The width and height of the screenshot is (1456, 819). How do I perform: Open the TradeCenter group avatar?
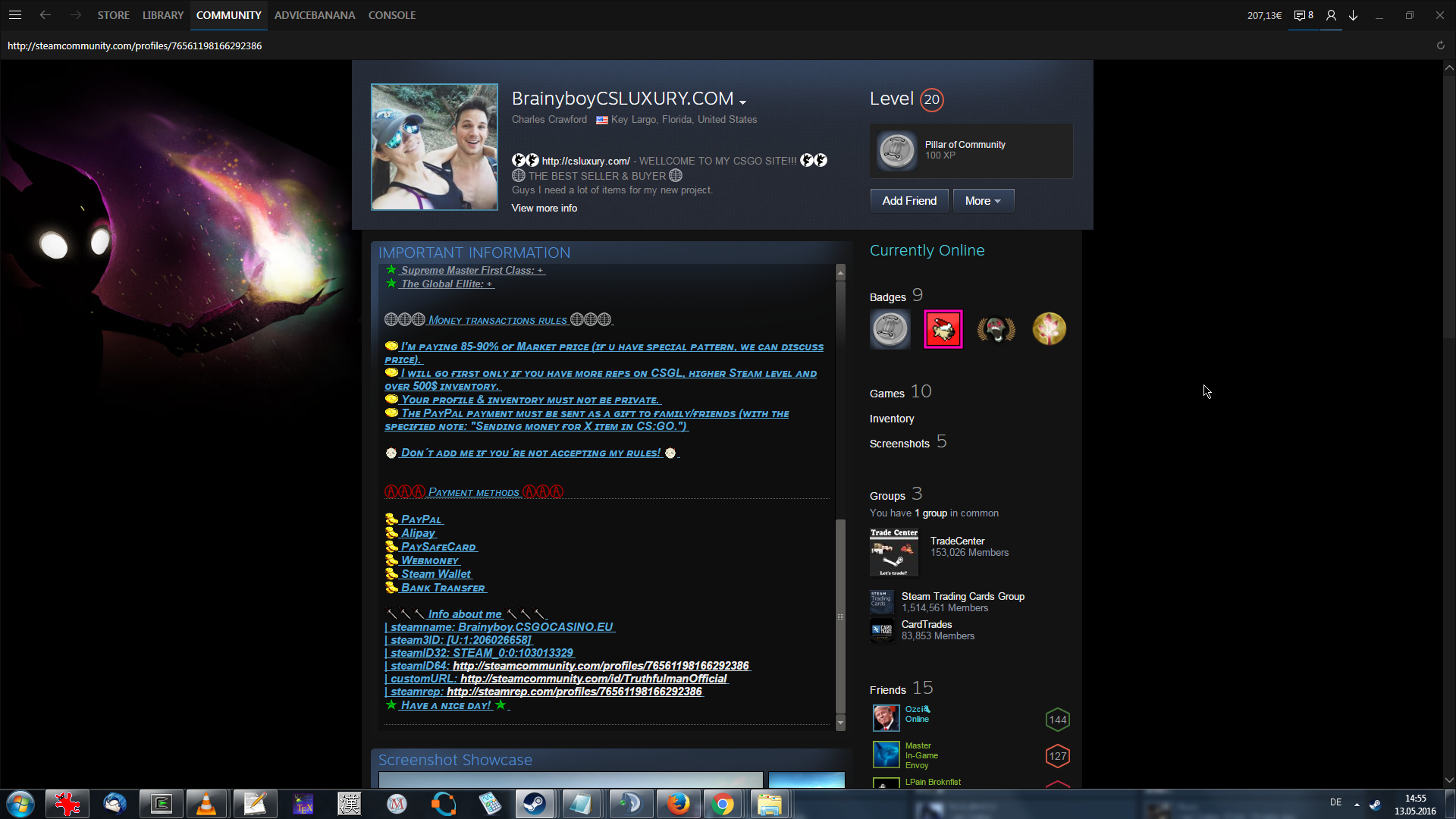(893, 552)
